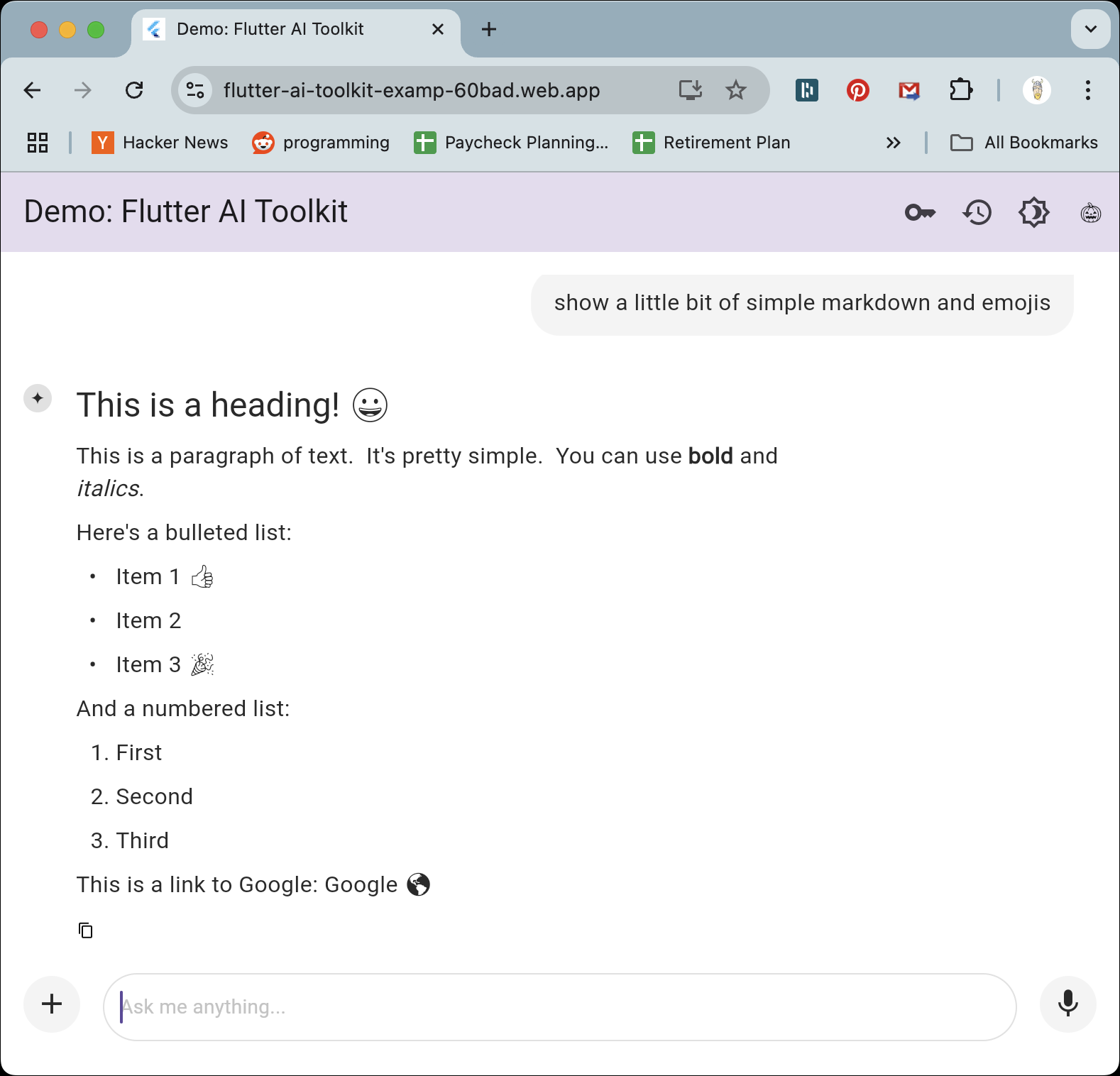Start voice input with microphone button
The image size is (1120, 1076).
(1068, 1004)
